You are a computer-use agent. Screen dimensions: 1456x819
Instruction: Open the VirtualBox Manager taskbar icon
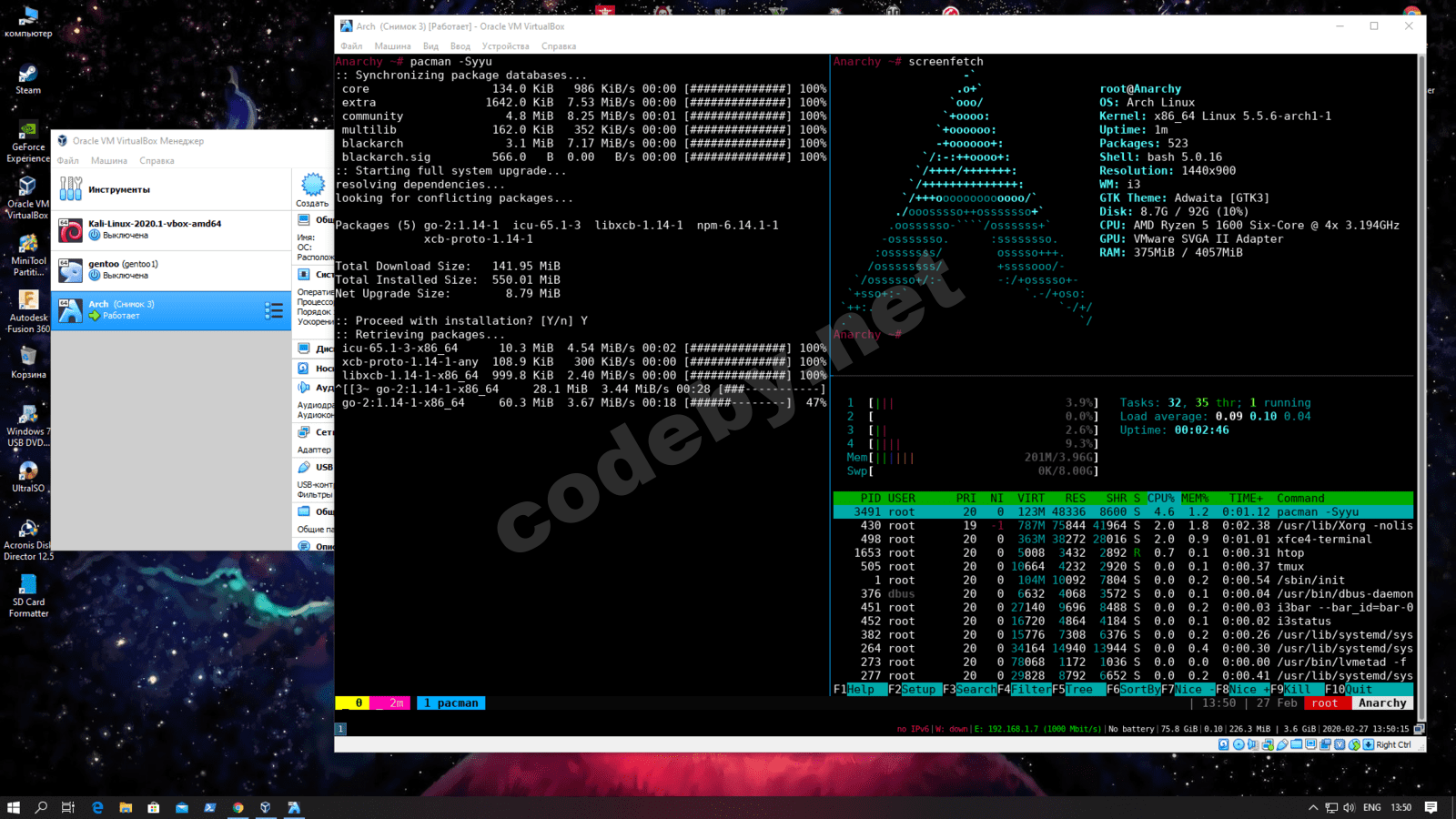click(x=266, y=807)
